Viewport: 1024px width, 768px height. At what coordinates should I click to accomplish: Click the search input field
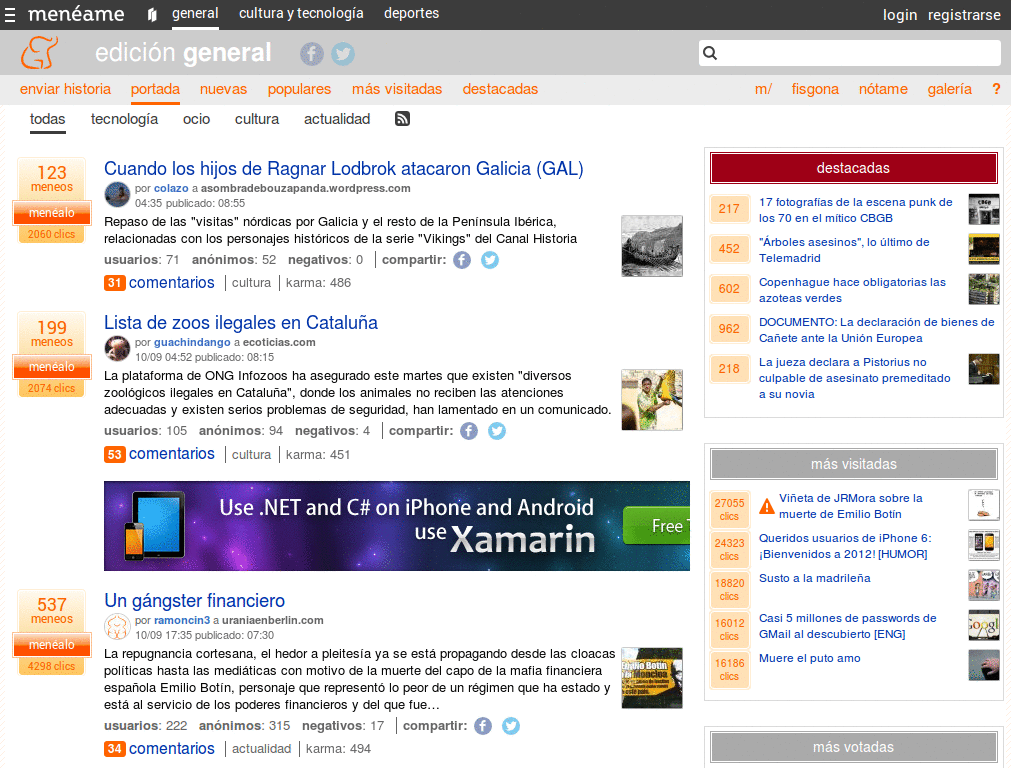pos(850,52)
